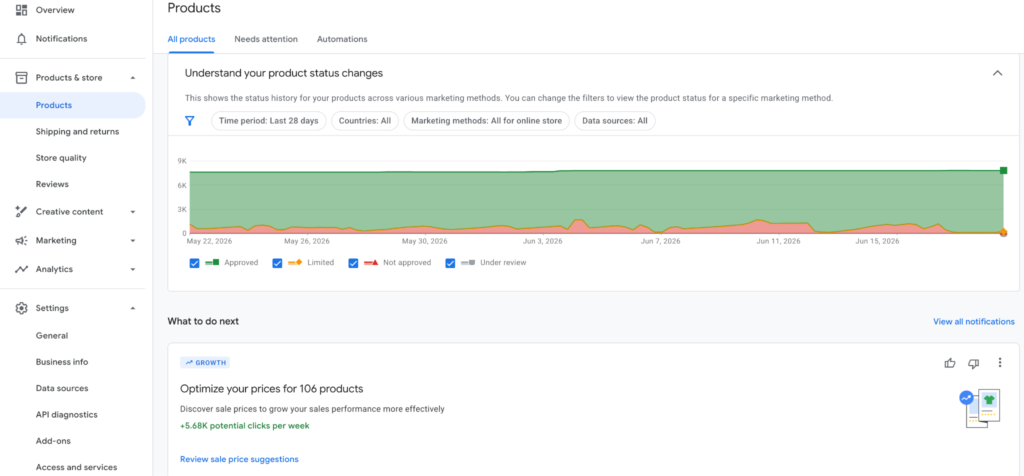This screenshot has height=476, width=1024.
Task: Click the thumbs up feedback icon
Action: pos(950,363)
